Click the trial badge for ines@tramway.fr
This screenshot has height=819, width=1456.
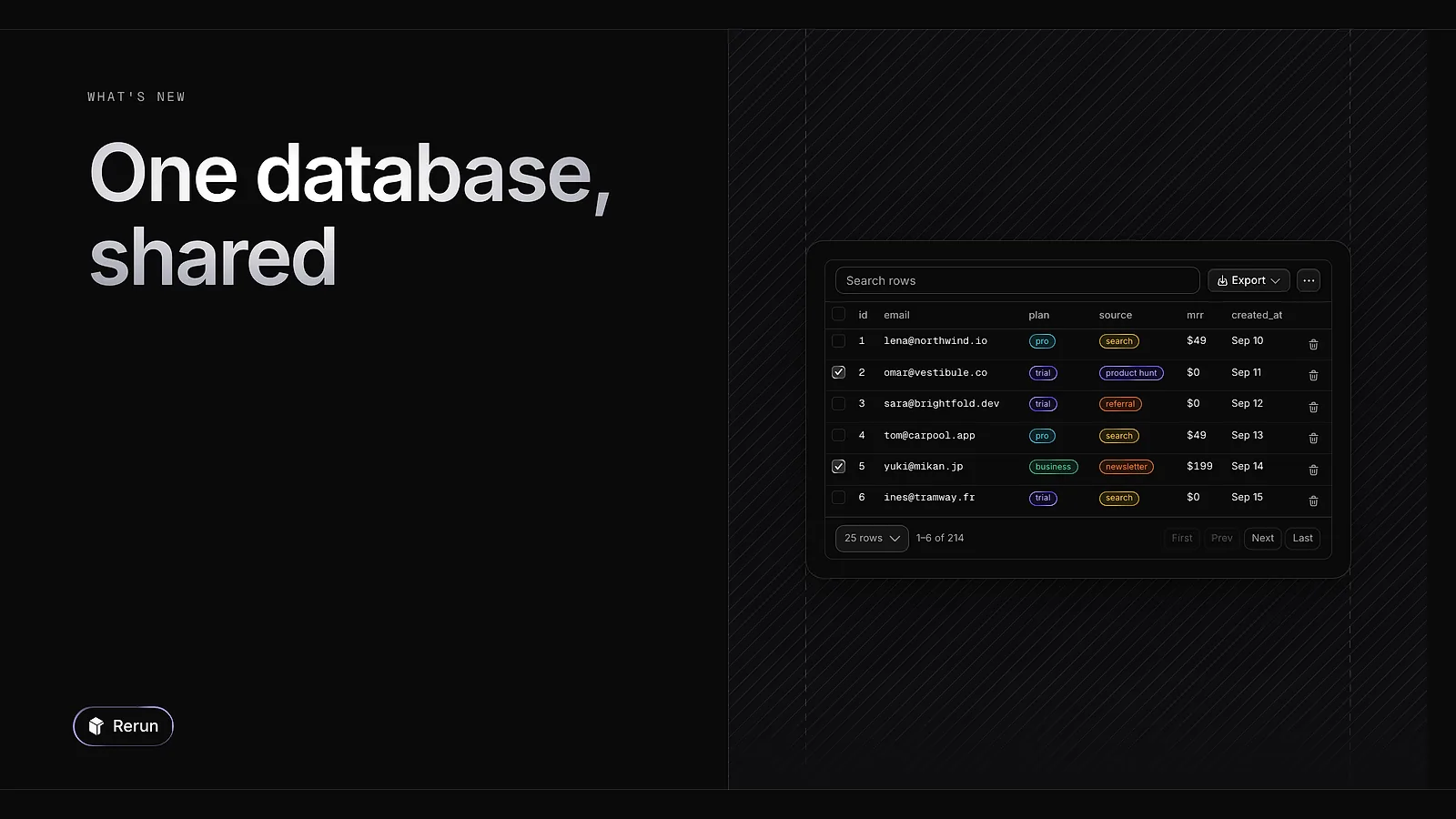pos(1043,498)
